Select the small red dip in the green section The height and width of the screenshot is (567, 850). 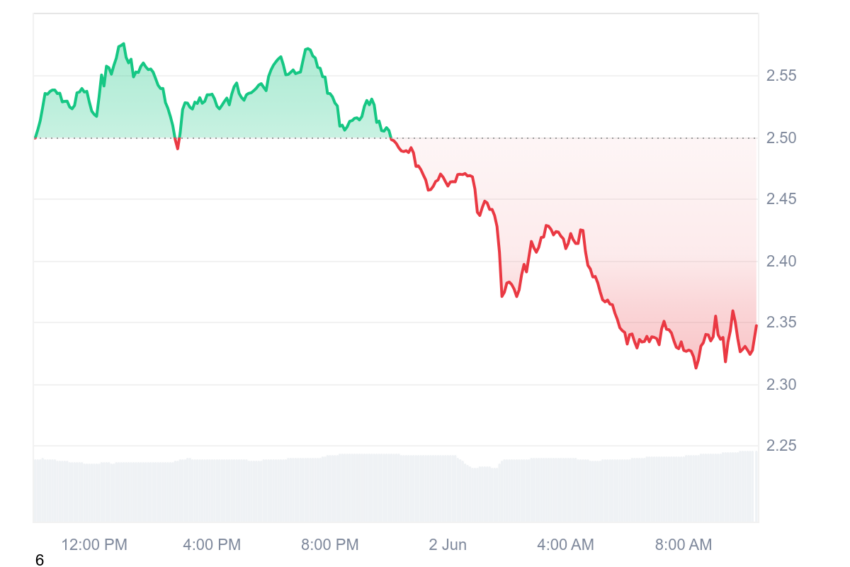(x=177, y=145)
